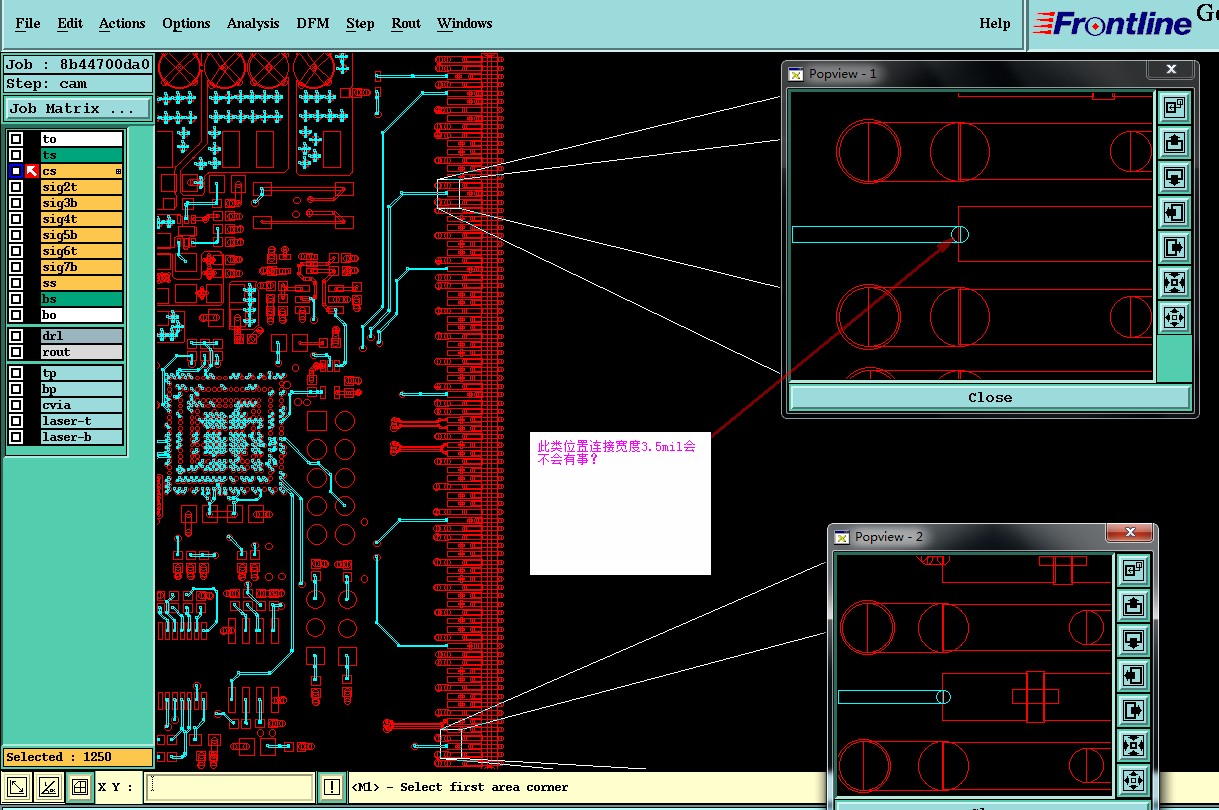1219x810 pixels.
Task: Open the Edit menu
Action: [70, 23]
